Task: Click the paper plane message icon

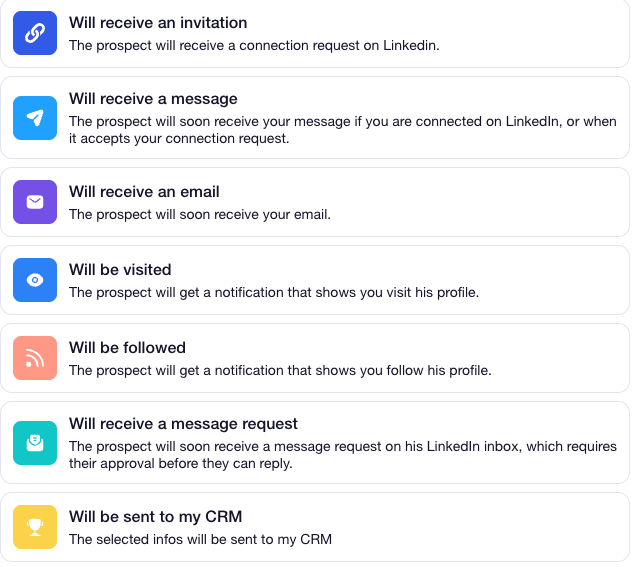Action: pos(35,118)
